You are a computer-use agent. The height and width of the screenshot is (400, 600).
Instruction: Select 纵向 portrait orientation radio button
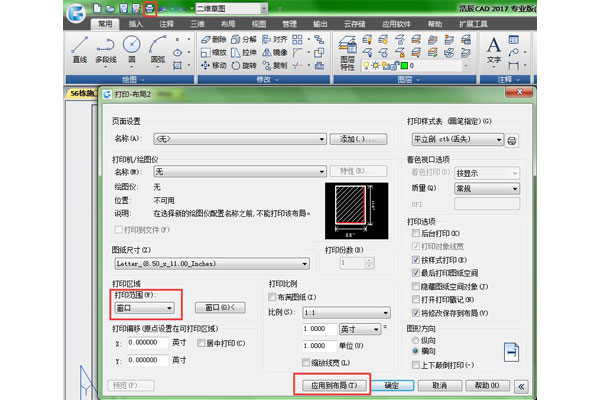pos(413,339)
